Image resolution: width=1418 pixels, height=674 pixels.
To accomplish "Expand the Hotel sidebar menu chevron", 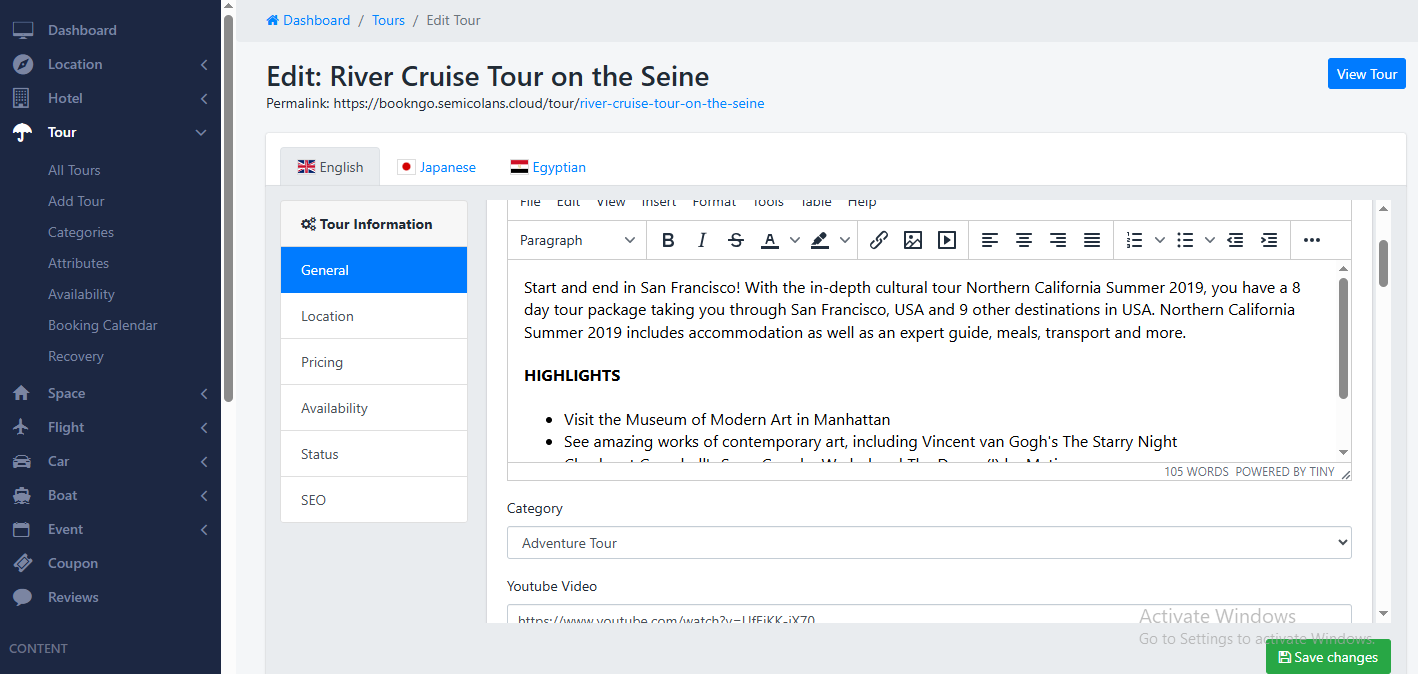I will tap(203, 98).
